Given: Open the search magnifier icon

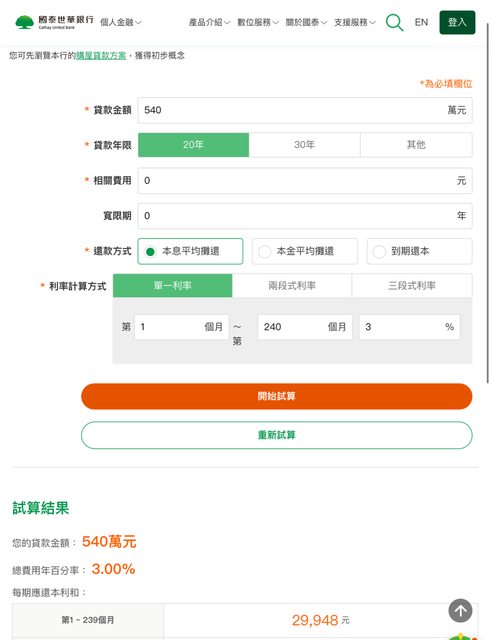Looking at the screenshot, I should pos(394,22).
